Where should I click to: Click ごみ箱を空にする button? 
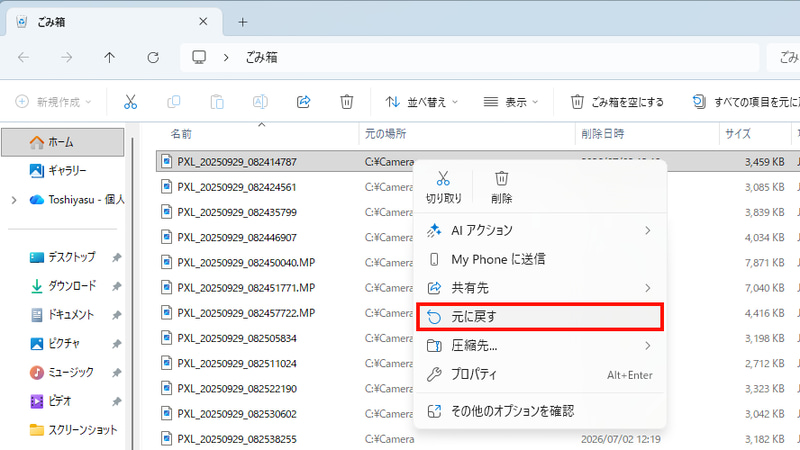617,102
